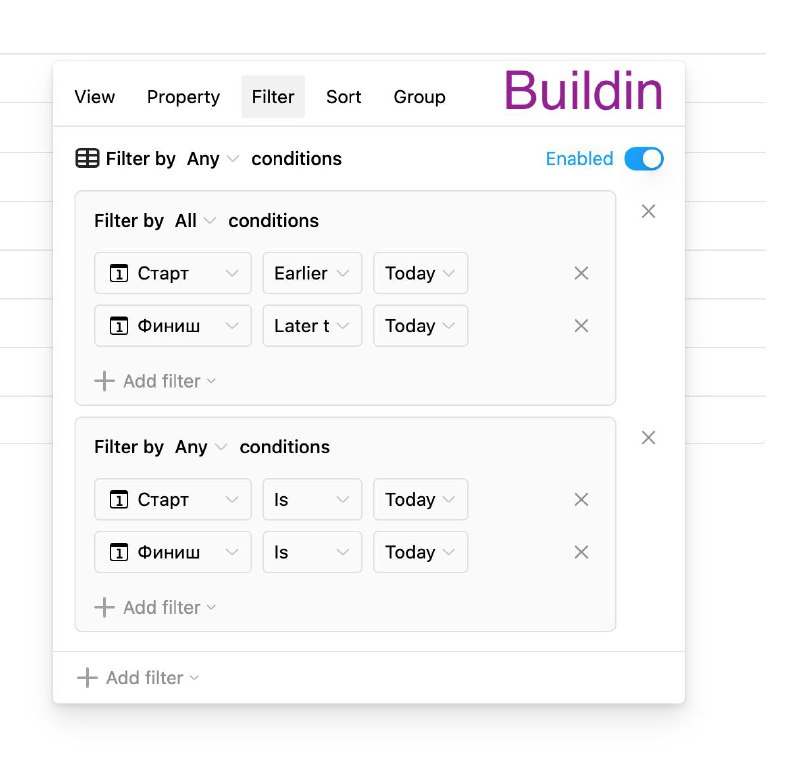
Task: Open the Group tab
Action: pos(419,97)
